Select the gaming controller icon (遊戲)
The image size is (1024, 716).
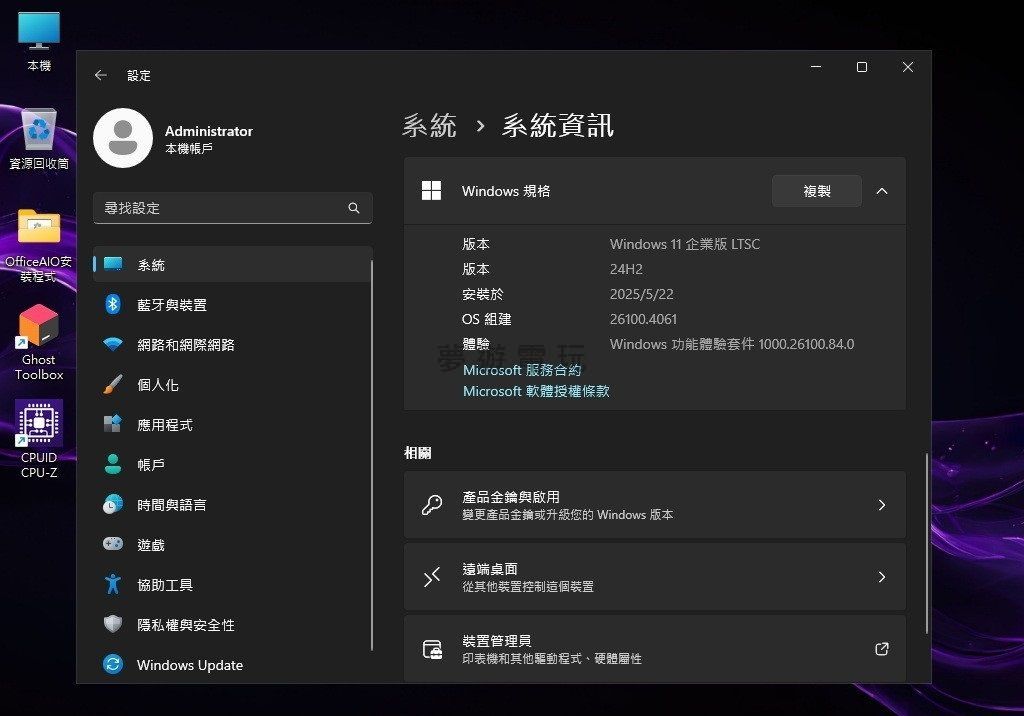pos(113,545)
